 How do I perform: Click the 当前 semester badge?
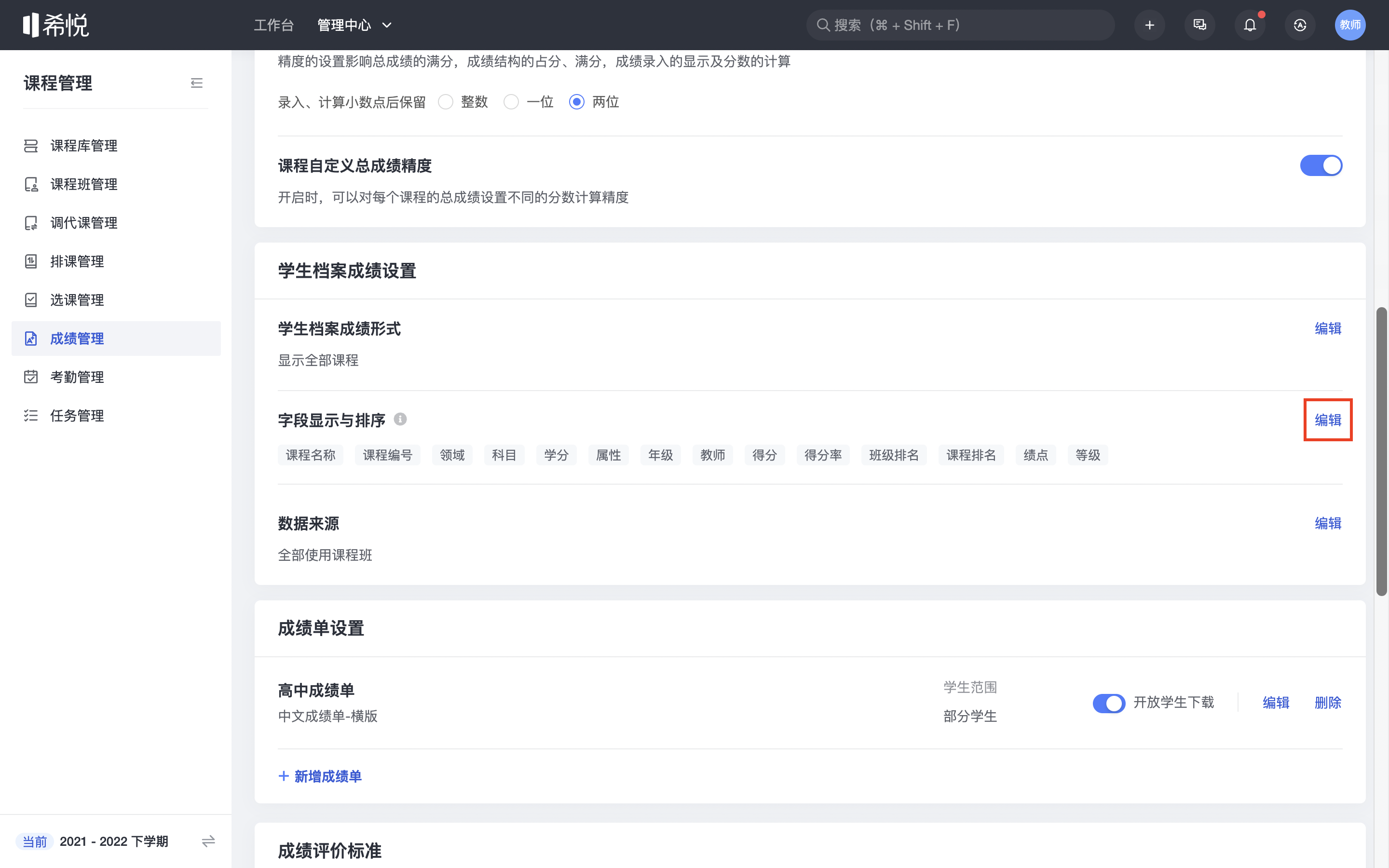(34, 841)
